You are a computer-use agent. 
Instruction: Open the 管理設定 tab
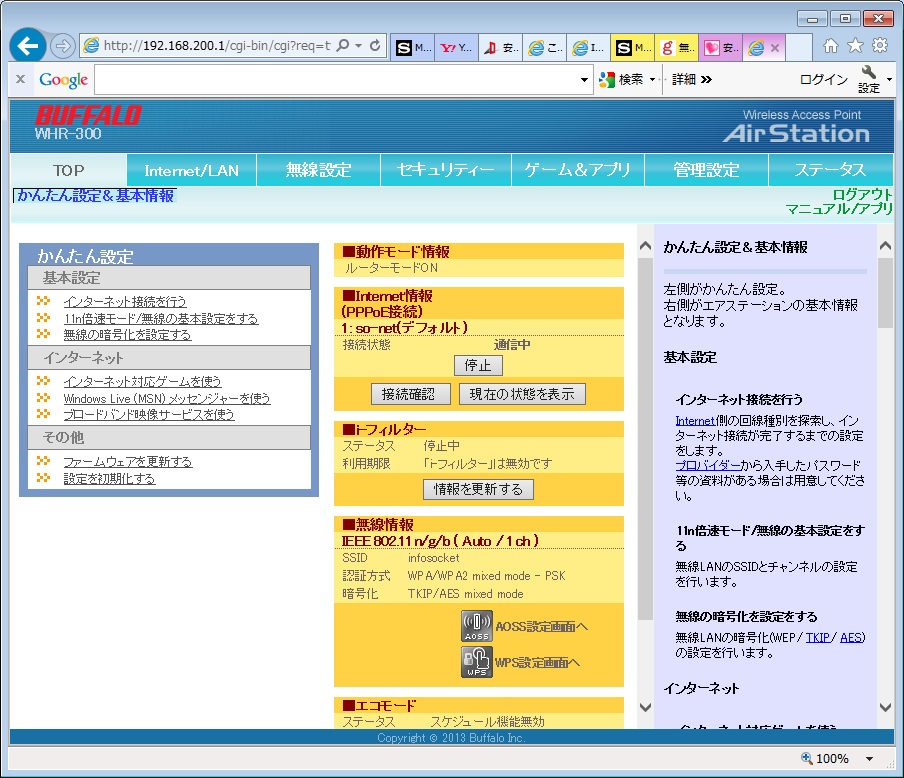tap(706, 170)
